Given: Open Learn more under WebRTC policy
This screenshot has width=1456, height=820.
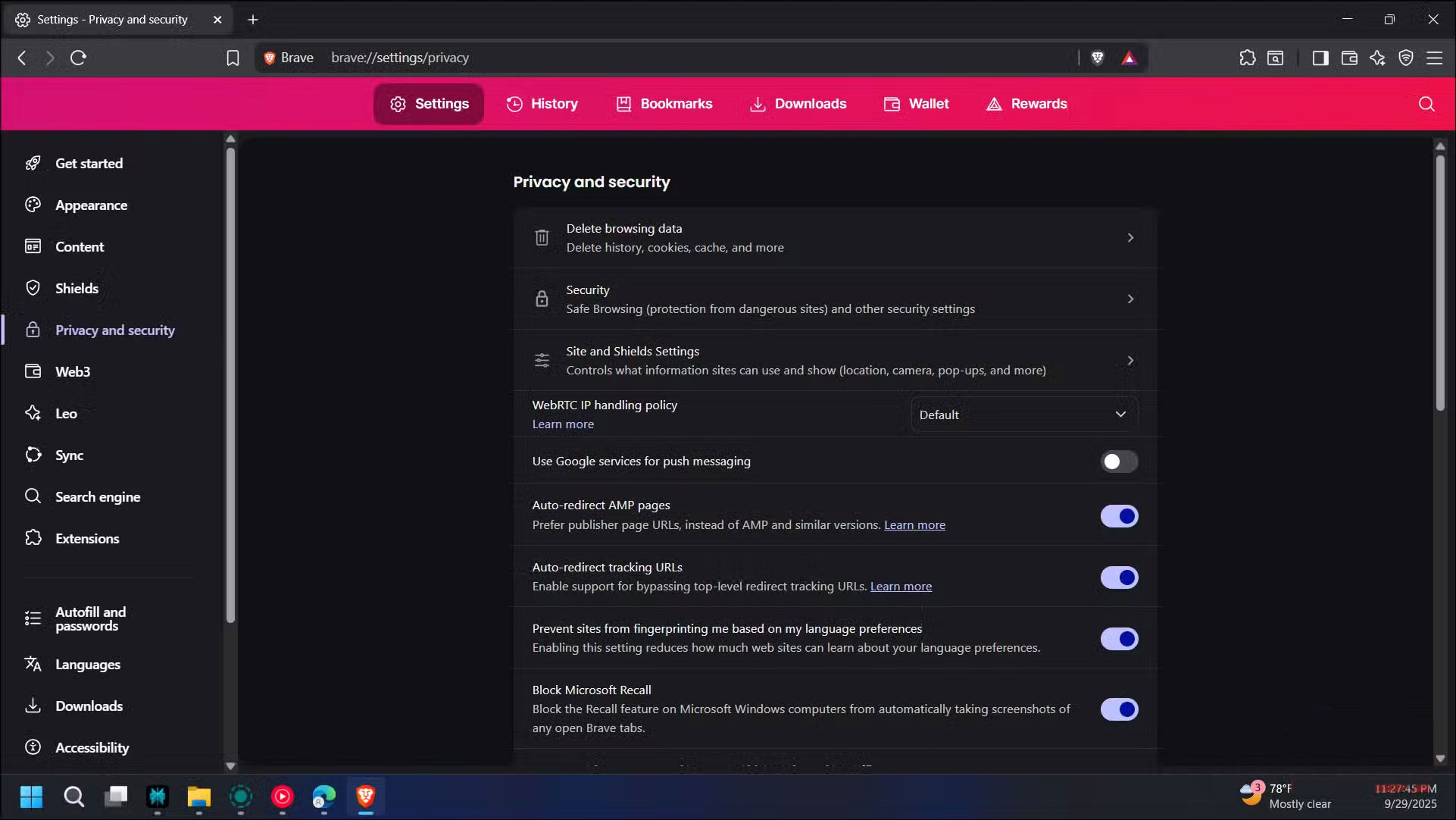Looking at the screenshot, I should tap(562, 424).
